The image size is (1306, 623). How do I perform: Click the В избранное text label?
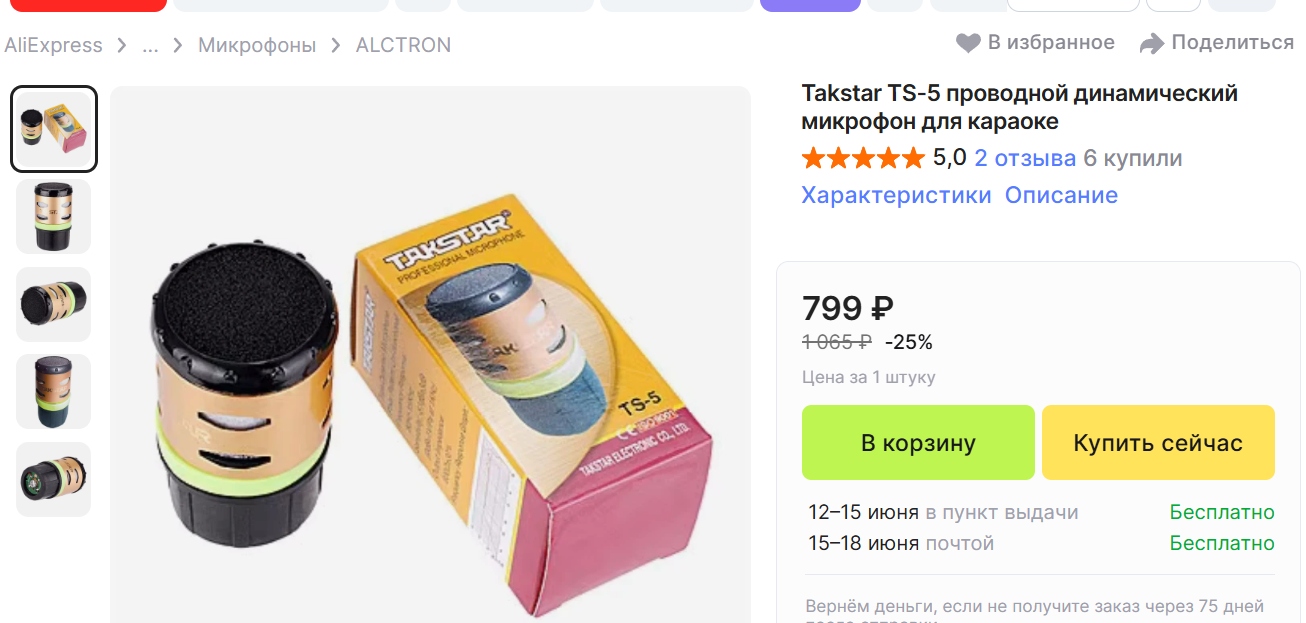click(1051, 42)
